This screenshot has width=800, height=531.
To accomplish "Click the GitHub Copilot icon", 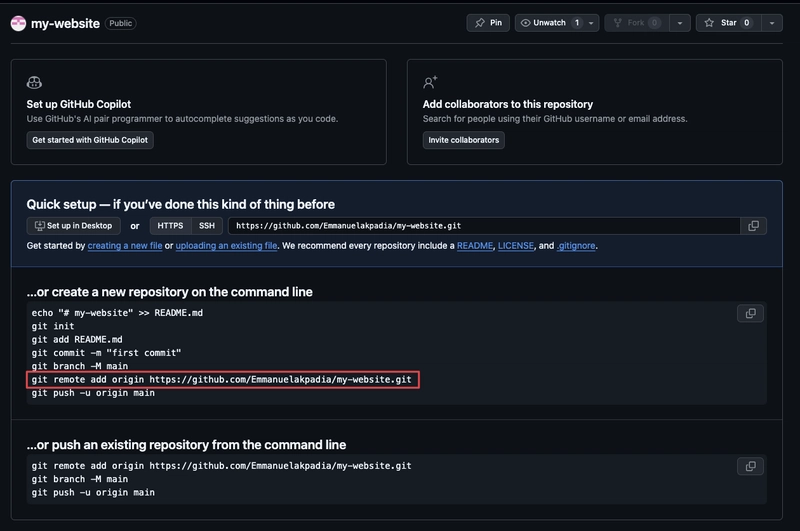I will [x=34, y=82].
